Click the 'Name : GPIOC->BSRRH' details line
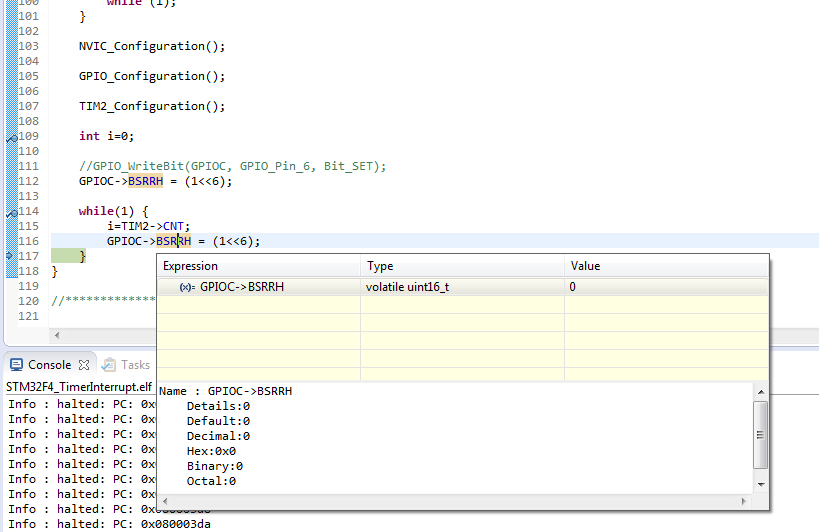 226,391
